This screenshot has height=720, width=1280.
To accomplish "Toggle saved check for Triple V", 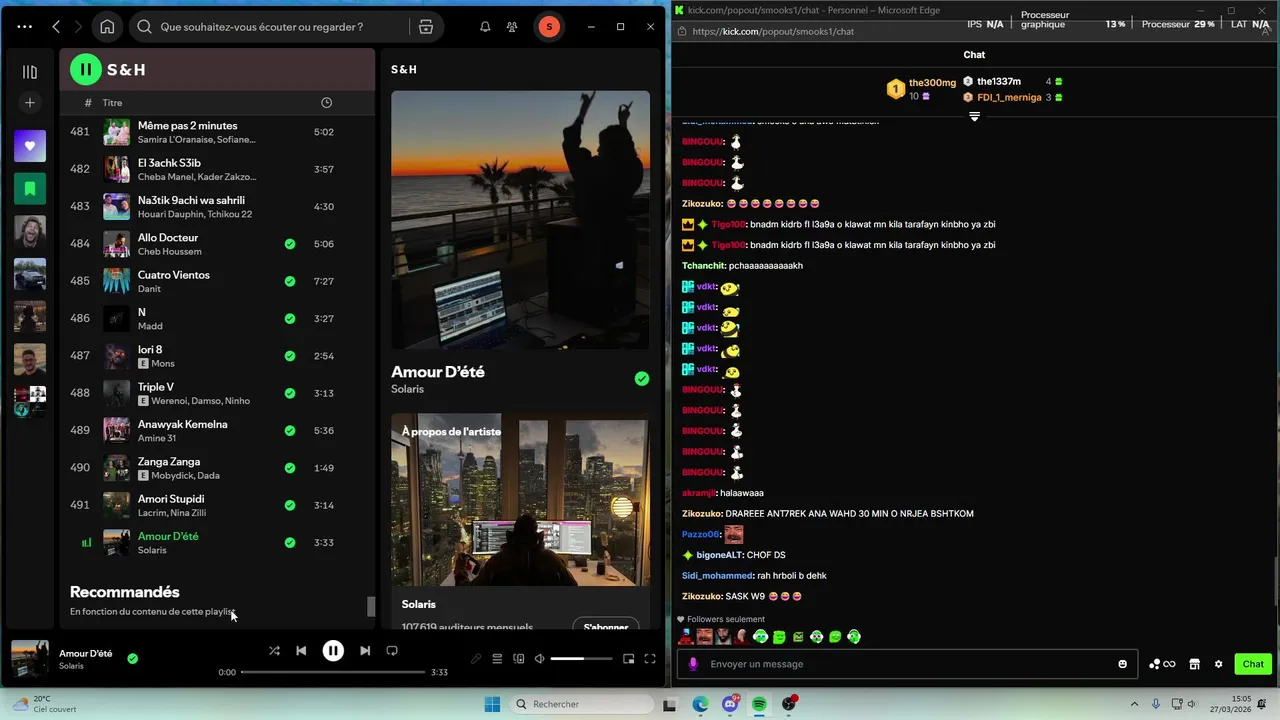I will point(290,393).
